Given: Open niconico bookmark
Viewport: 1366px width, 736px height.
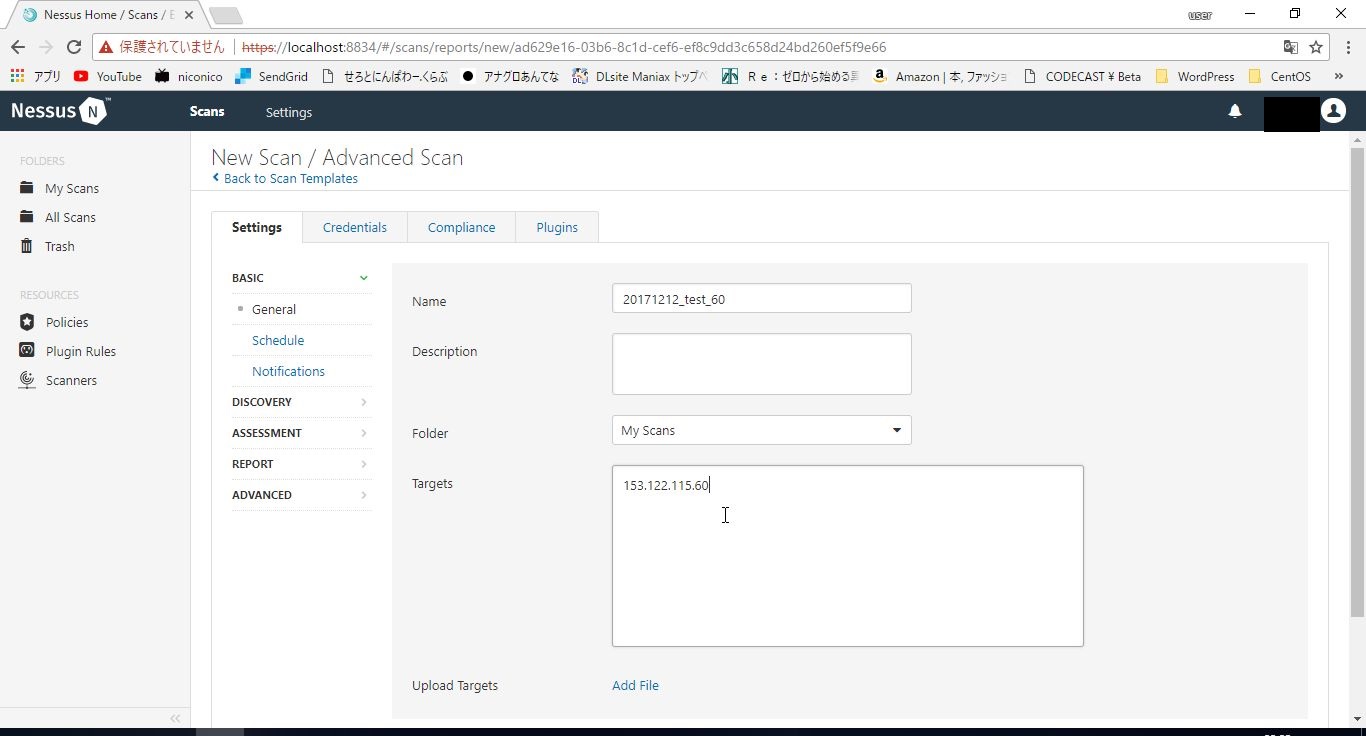Looking at the screenshot, I should pos(188,76).
